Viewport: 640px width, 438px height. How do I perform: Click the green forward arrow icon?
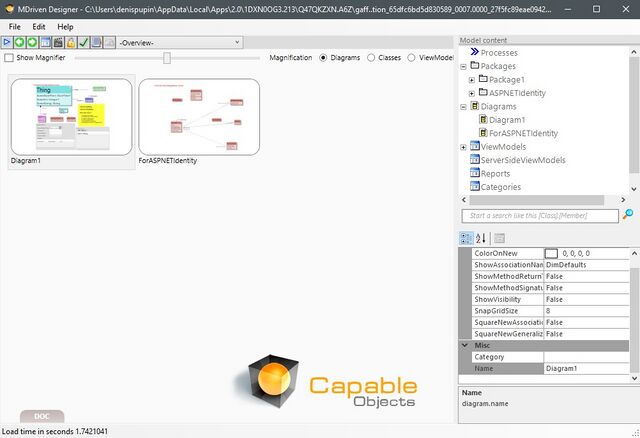coord(32,42)
